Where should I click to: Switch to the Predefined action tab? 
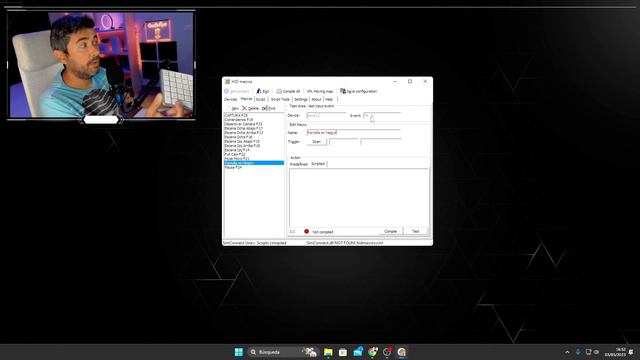click(298, 164)
